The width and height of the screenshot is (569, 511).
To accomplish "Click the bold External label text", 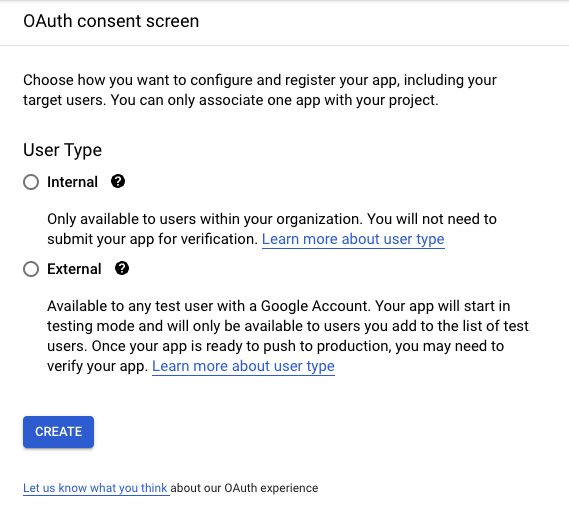I will pos(74,269).
